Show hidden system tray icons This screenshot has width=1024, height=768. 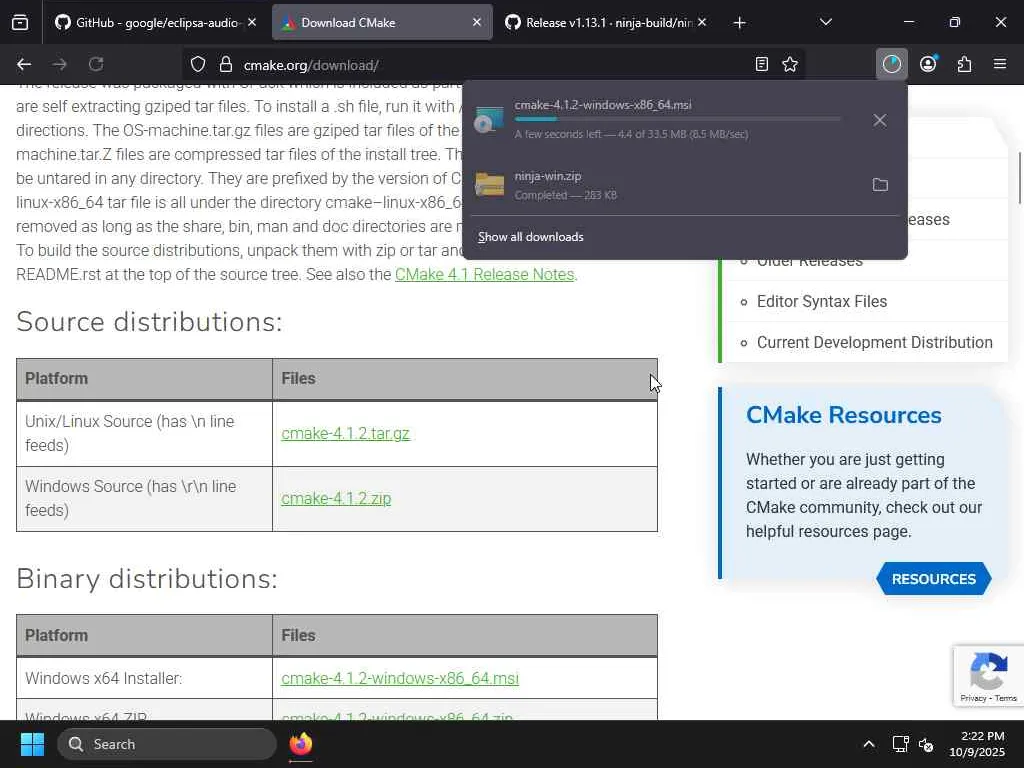coord(869,744)
